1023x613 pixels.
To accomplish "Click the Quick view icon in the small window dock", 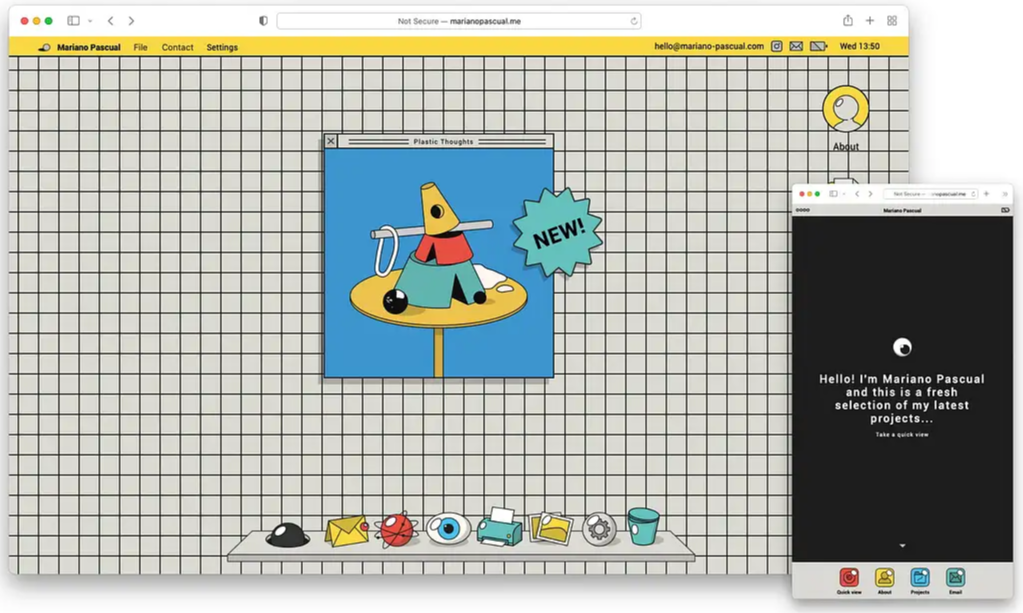I will pos(850,577).
